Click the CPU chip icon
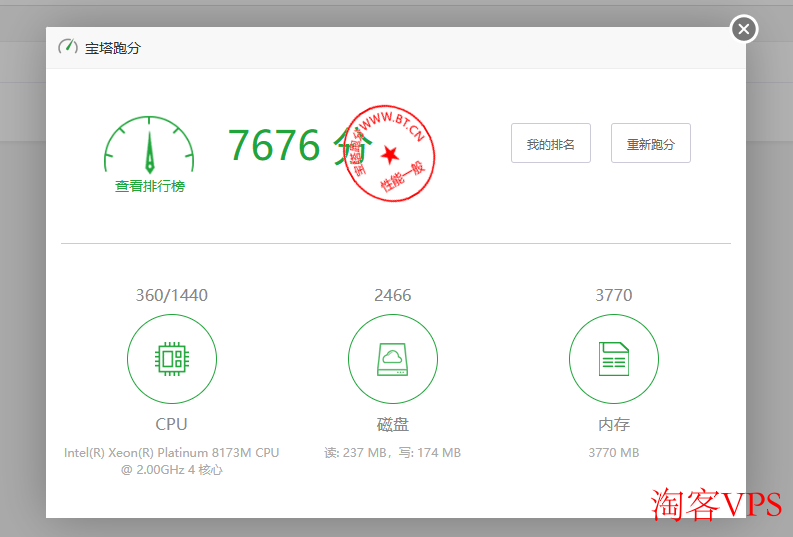This screenshot has height=537, width=793. [172, 359]
